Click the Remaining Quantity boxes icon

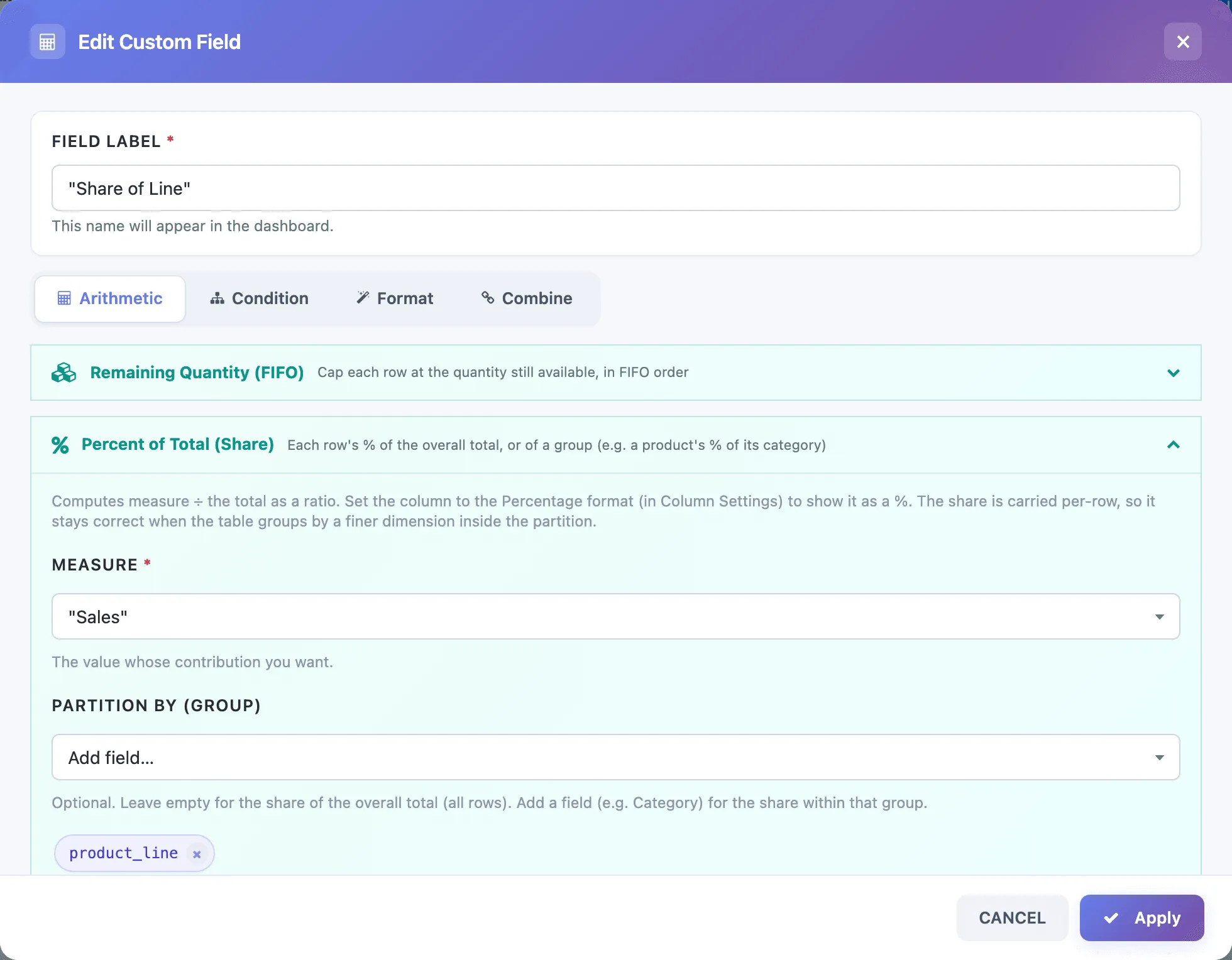pos(63,373)
